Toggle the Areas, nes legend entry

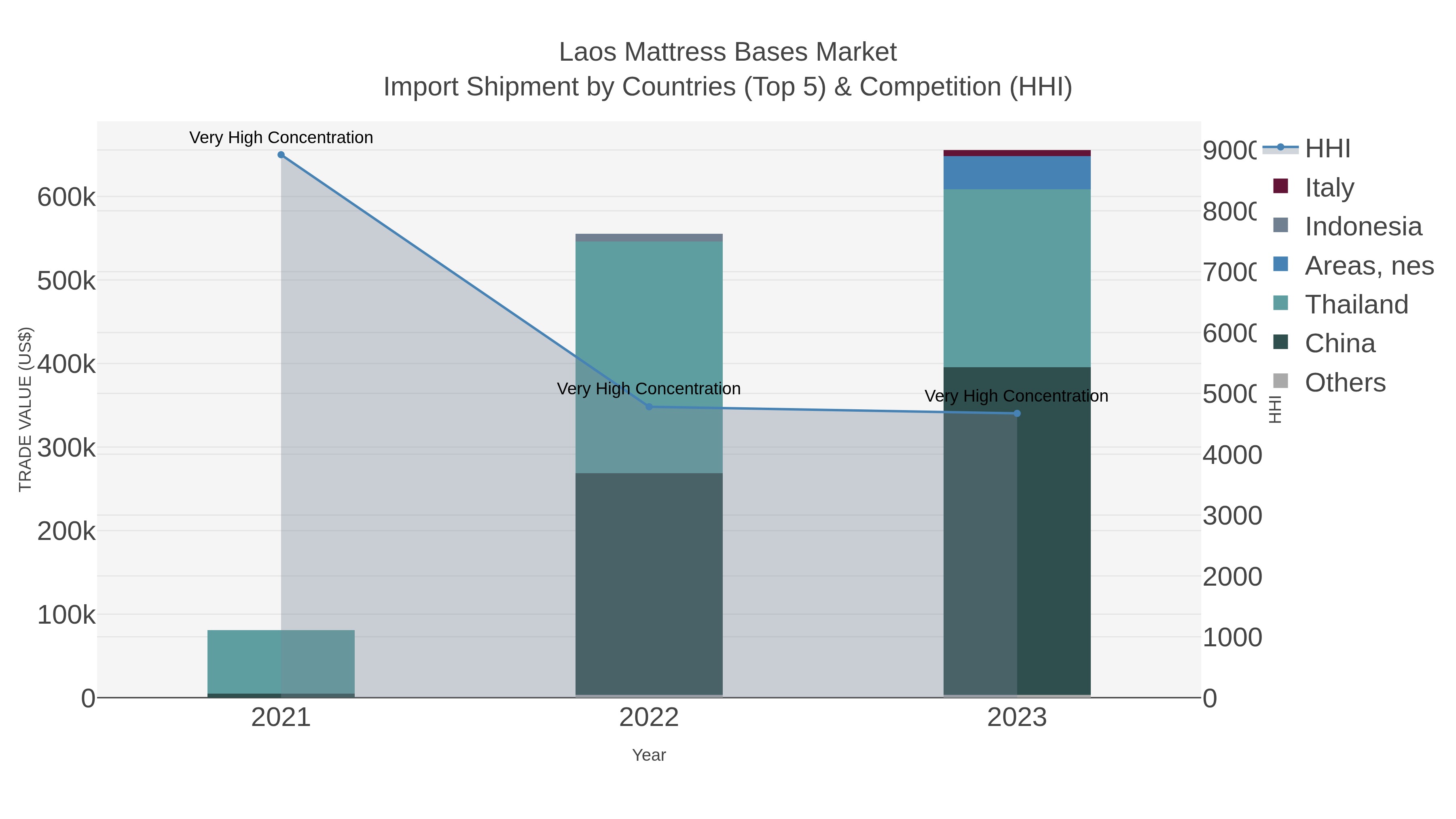[1353, 266]
